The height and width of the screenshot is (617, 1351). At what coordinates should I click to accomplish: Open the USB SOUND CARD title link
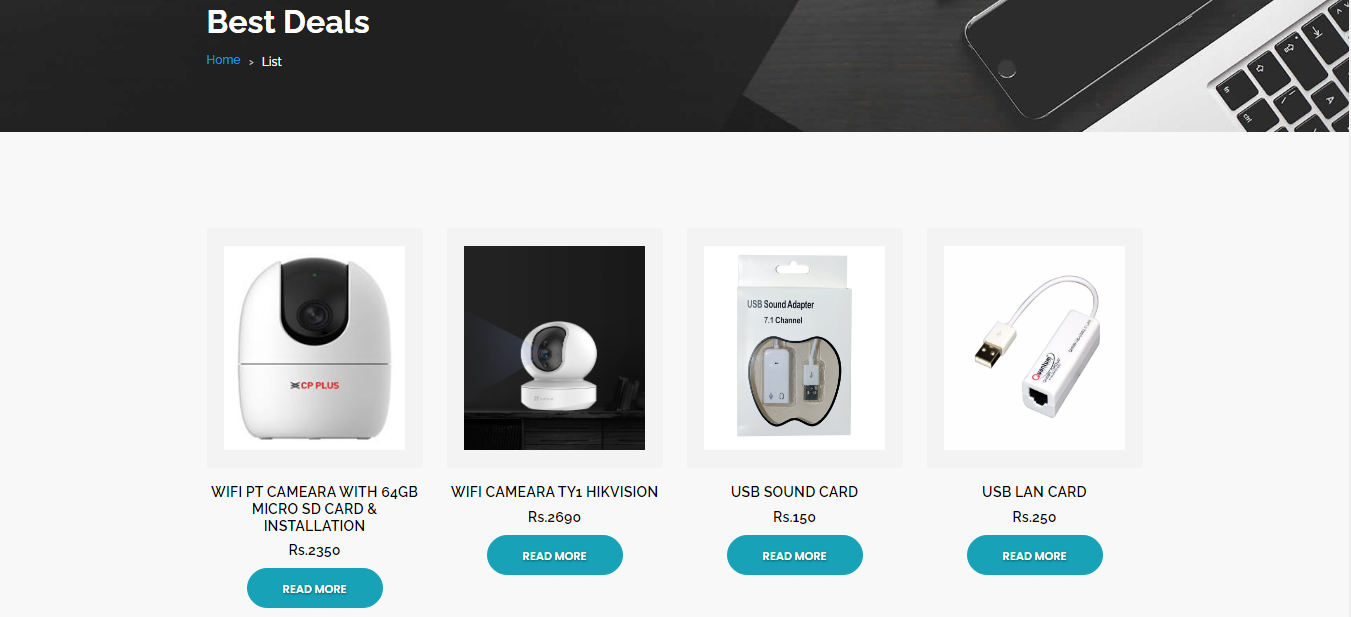click(794, 492)
